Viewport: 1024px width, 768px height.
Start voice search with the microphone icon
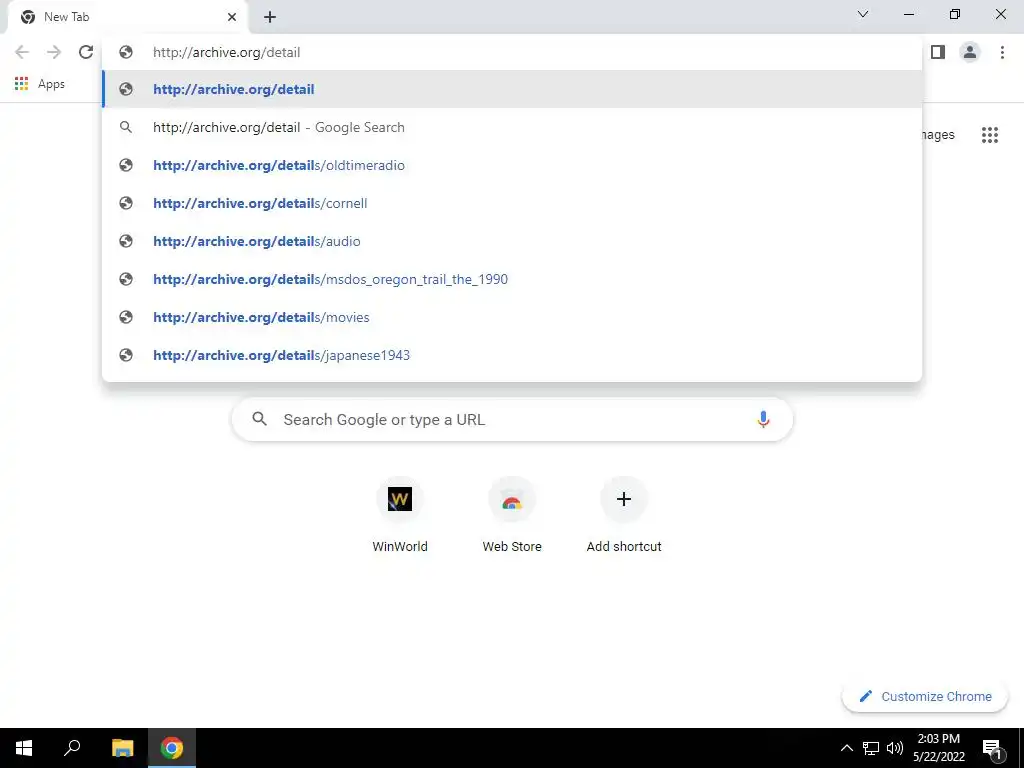763,419
